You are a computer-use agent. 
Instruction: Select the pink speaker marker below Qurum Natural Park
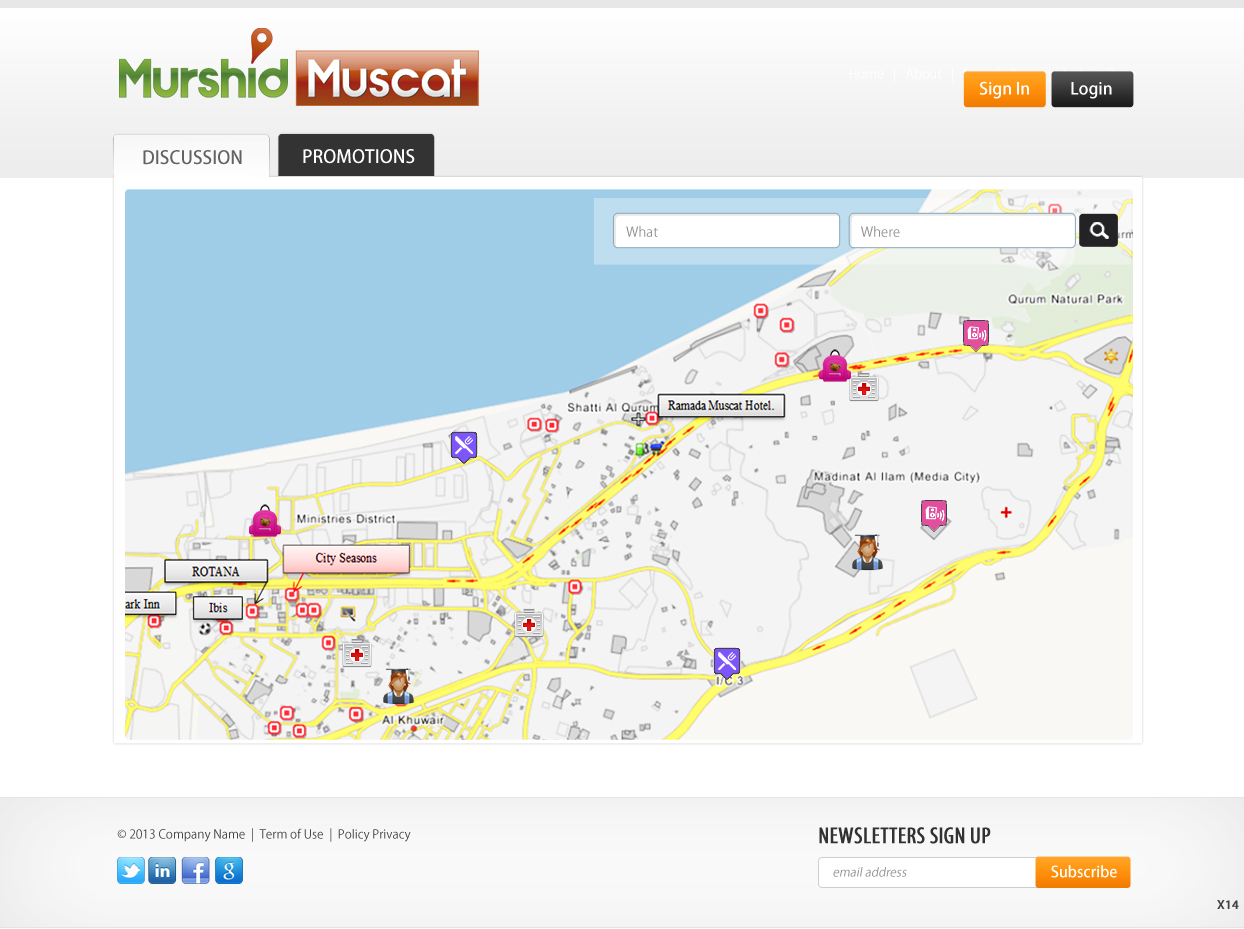(976, 335)
